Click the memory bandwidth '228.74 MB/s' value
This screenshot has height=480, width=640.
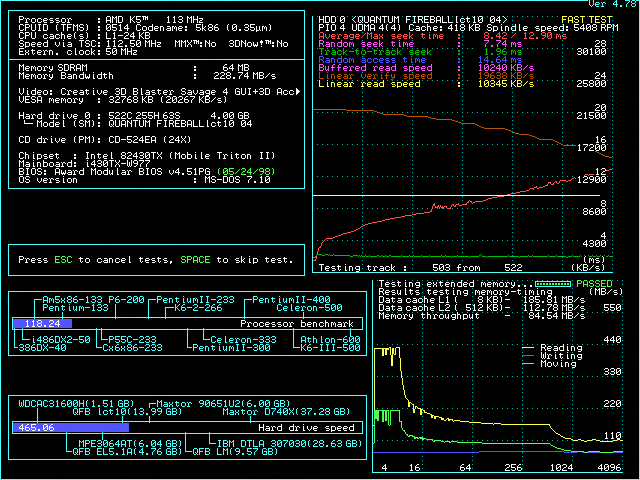(x=244, y=76)
